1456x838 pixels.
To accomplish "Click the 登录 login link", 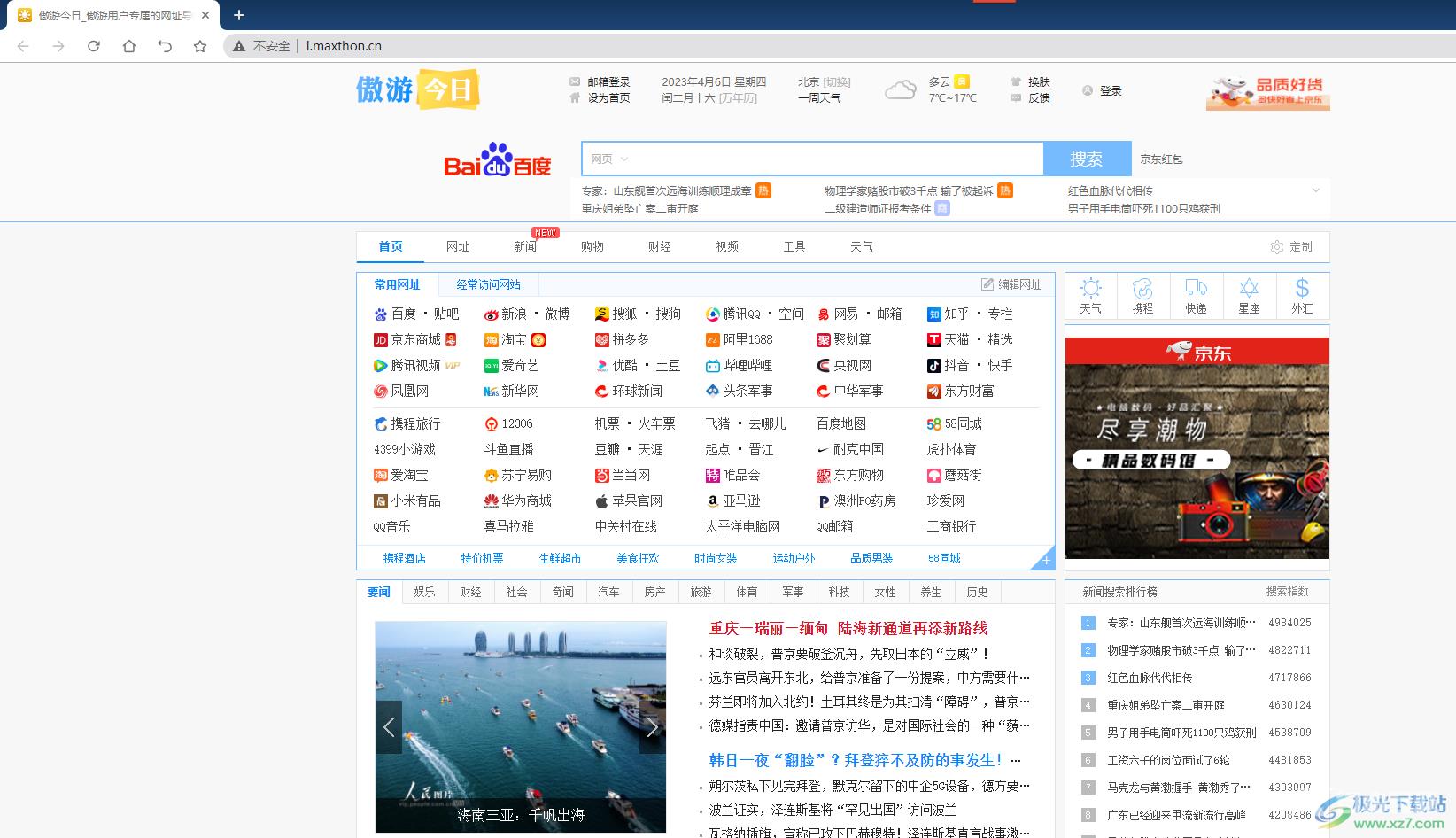I will [x=1103, y=90].
